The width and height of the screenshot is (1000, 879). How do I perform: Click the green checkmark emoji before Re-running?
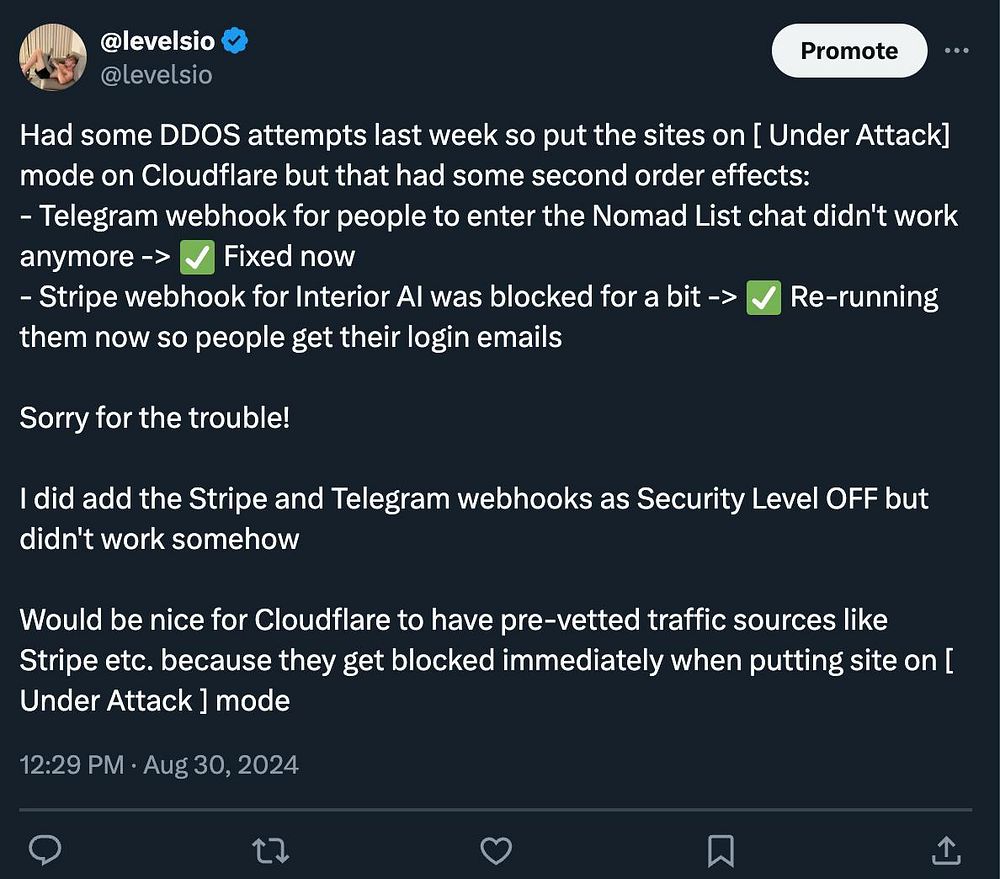[763, 298]
